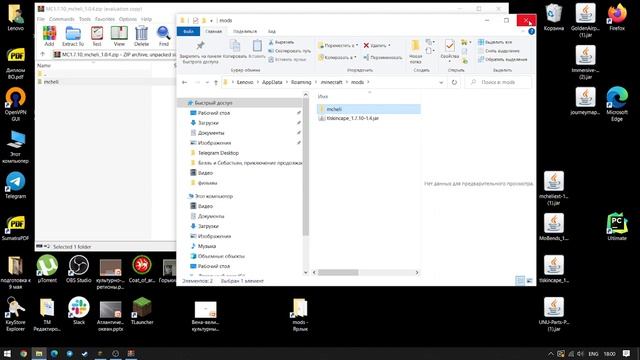Click .minecraft in the address path
The width and height of the screenshot is (640, 360).
tap(331, 82)
